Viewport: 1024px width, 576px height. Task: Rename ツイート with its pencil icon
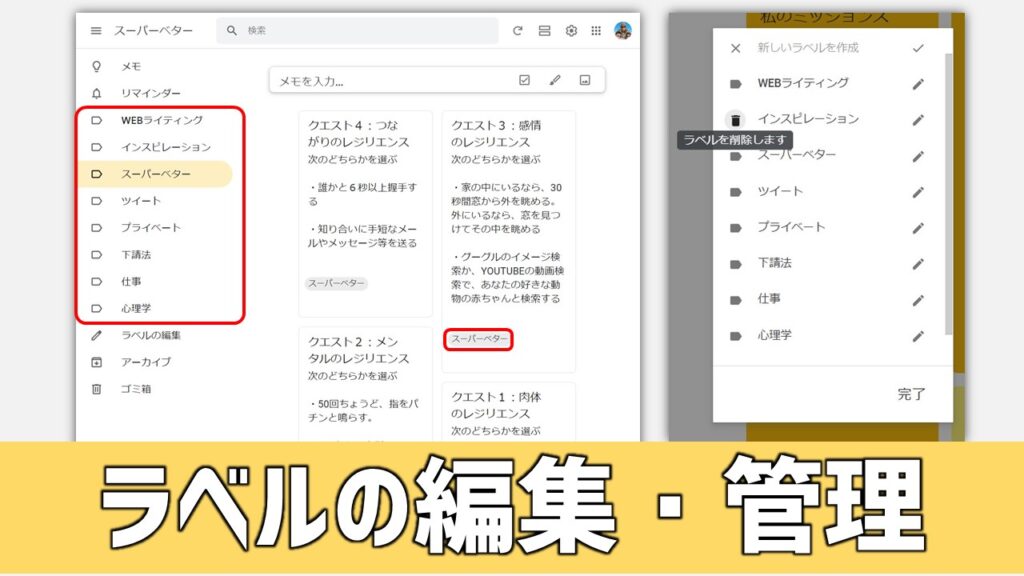(918, 193)
